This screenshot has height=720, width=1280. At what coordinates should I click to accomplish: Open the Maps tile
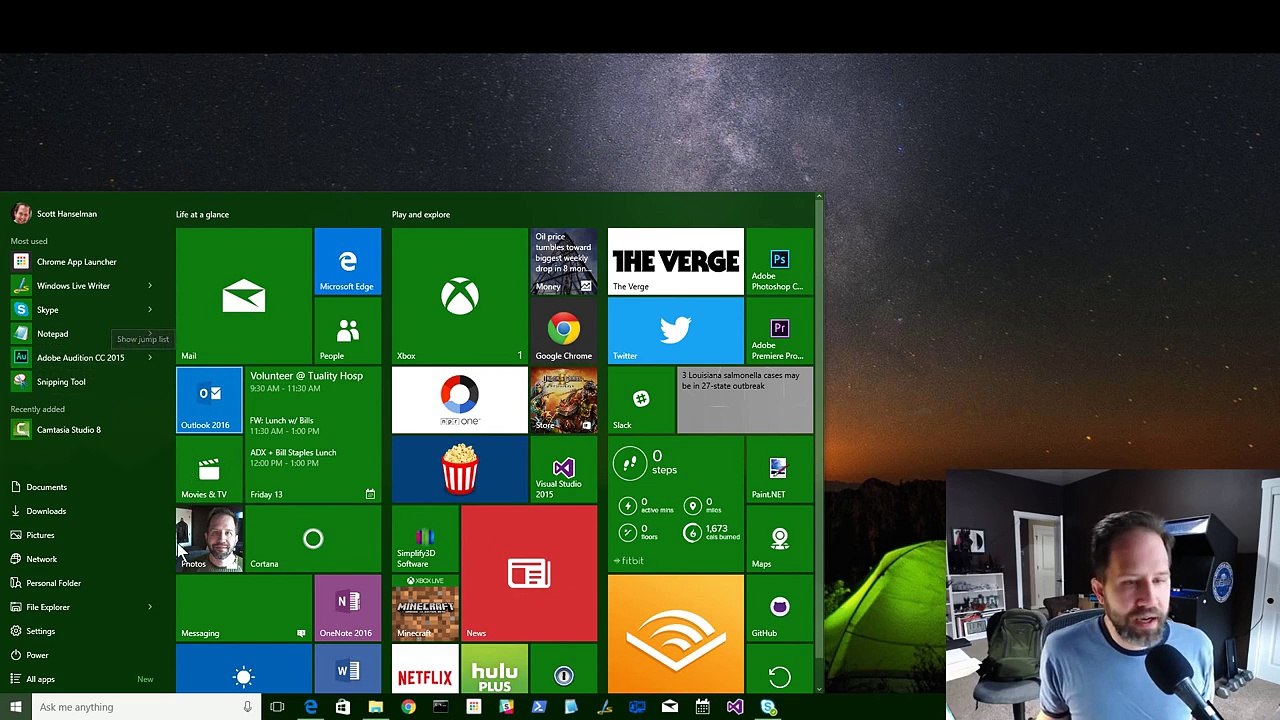pos(779,538)
